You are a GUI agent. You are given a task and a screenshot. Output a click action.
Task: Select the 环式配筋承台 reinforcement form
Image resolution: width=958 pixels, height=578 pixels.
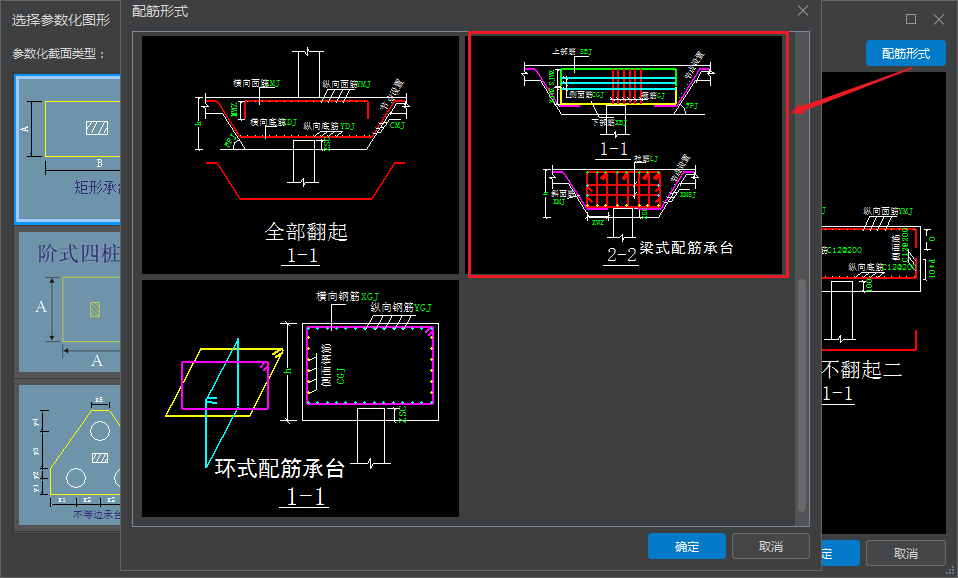[298, 400]
